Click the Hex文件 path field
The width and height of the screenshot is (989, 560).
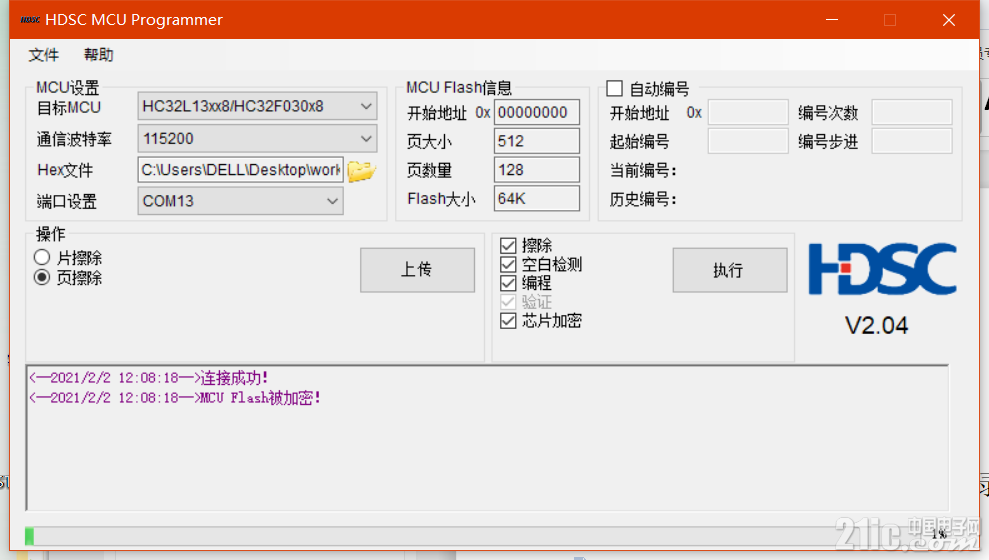(x=240, y=170)
